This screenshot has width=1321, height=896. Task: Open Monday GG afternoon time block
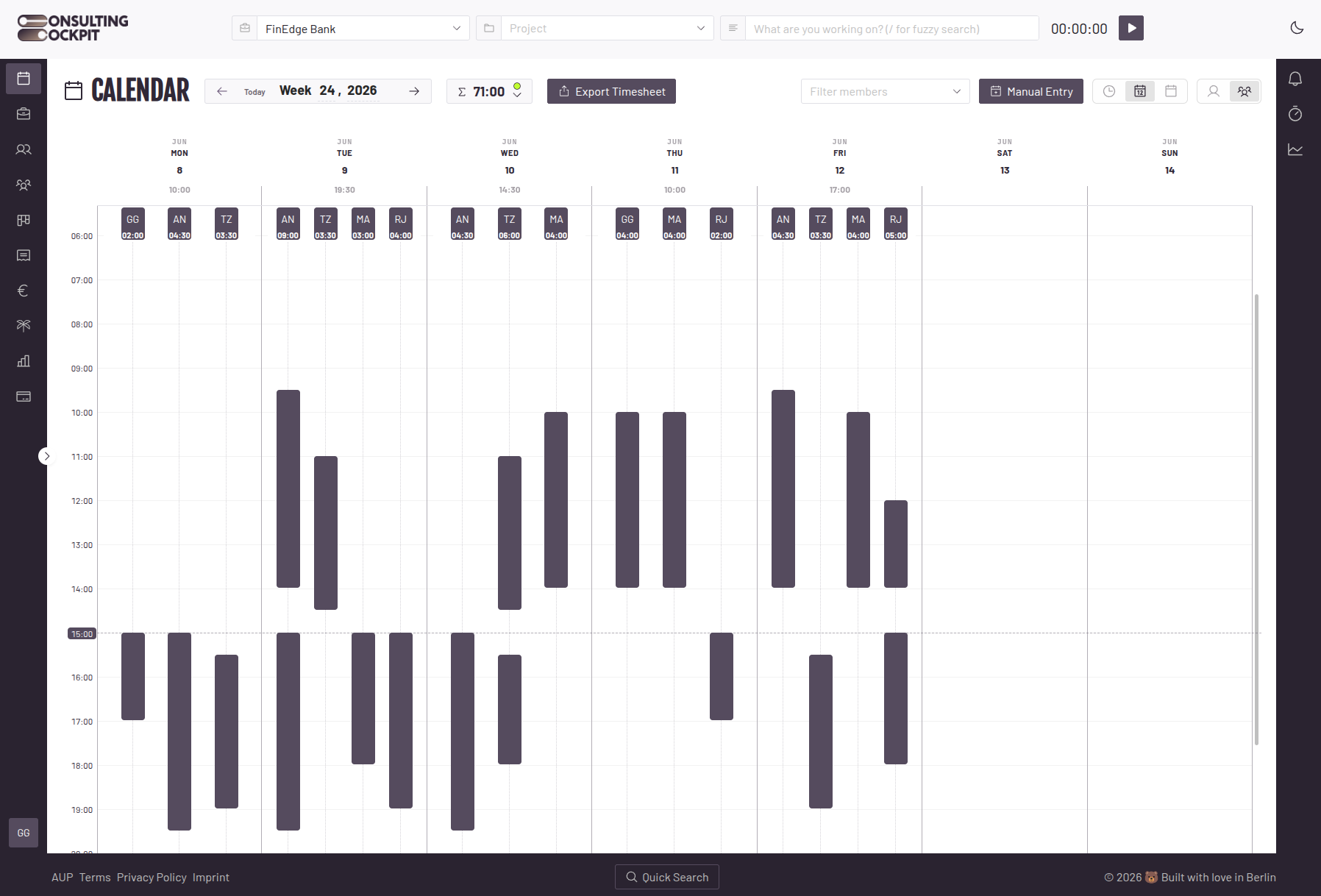[x=132, y=676]
